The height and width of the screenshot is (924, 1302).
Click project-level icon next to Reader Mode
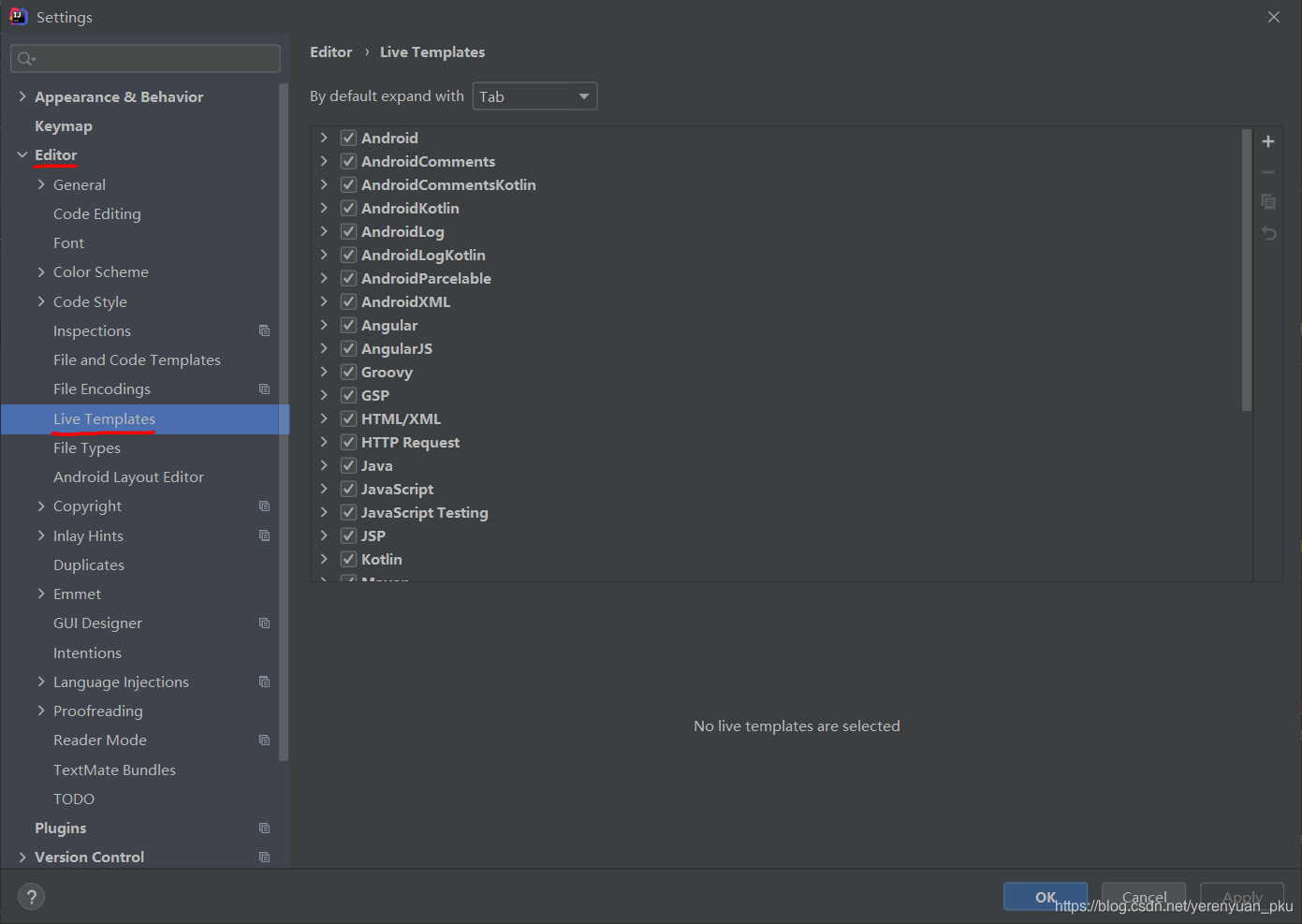(264, 740)
